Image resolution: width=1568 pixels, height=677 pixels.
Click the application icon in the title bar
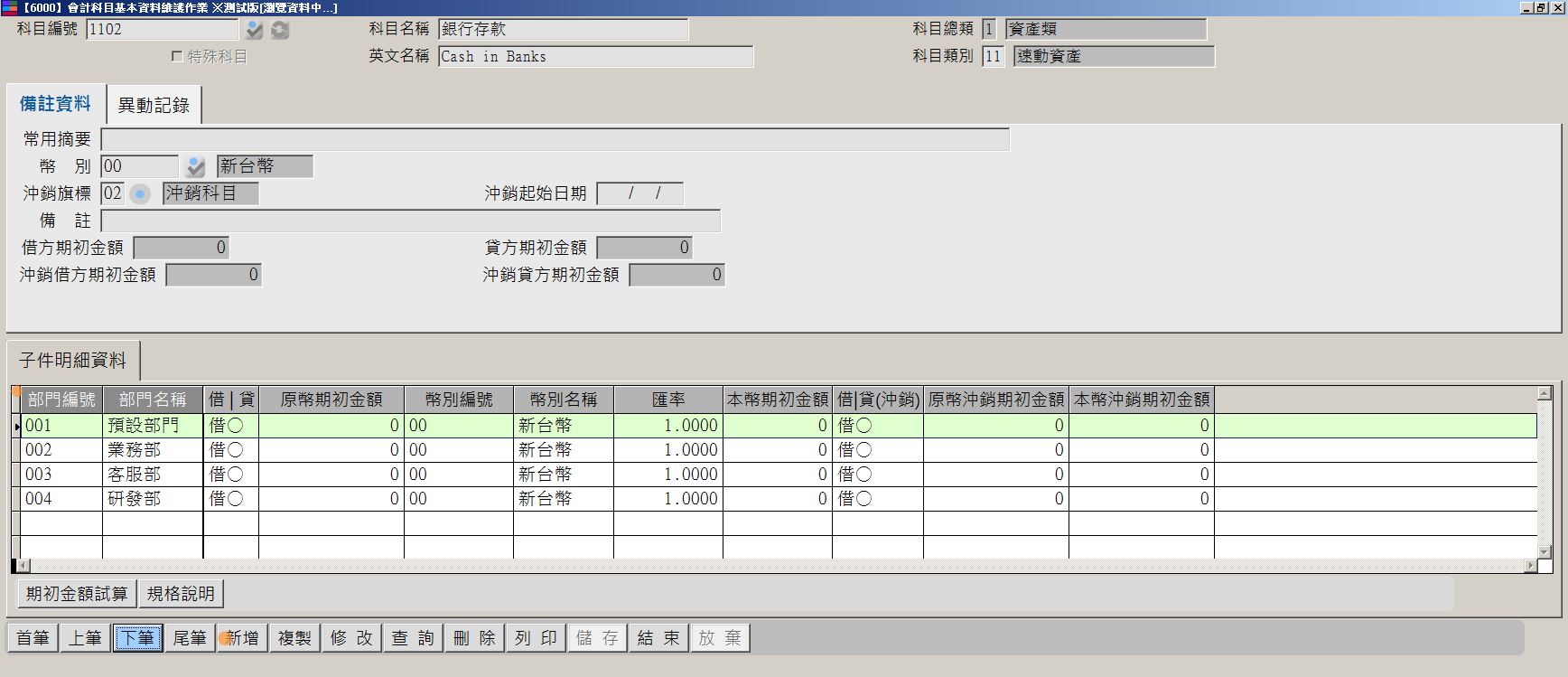10,7
